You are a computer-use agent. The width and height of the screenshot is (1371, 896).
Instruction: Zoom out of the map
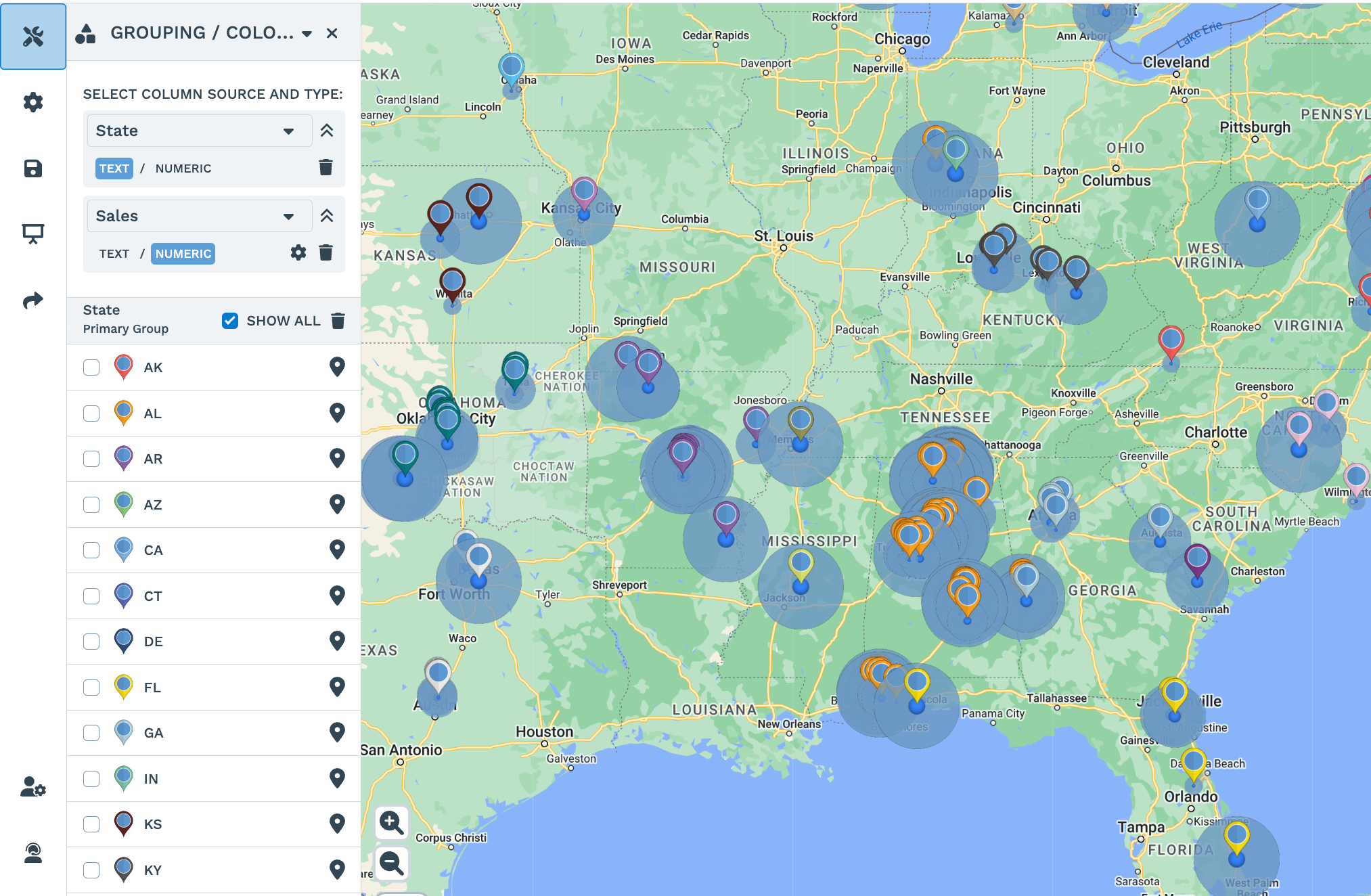tap(391, 863)
